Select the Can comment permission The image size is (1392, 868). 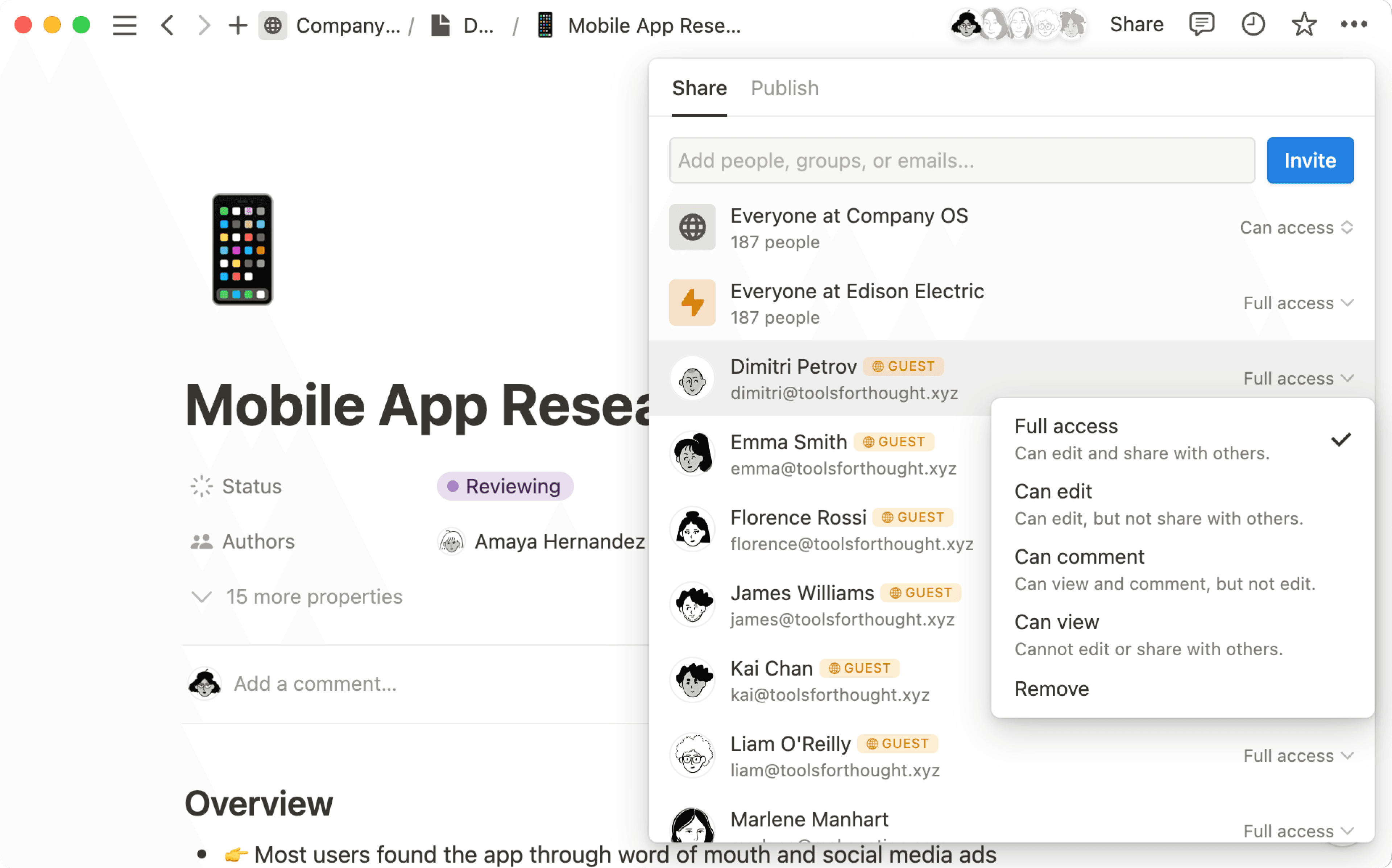coord(1078,556)
